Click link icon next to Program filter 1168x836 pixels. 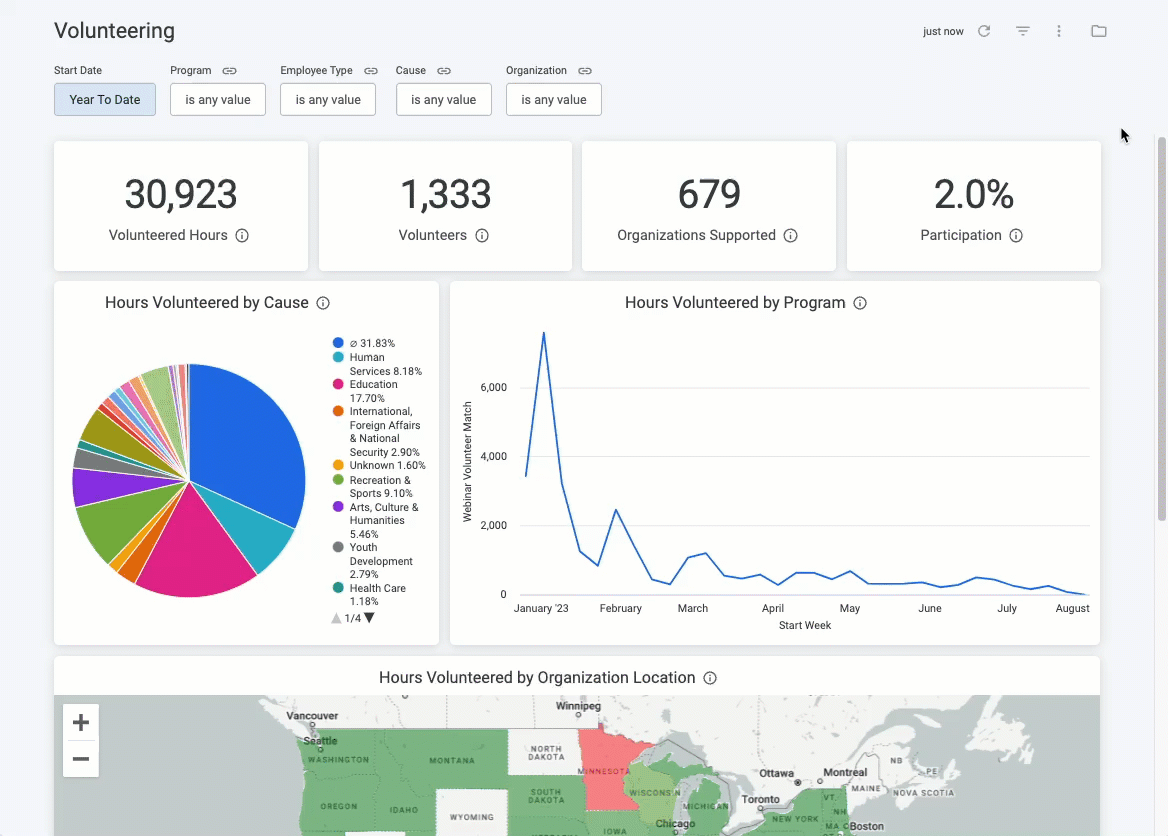coord(229,71)
